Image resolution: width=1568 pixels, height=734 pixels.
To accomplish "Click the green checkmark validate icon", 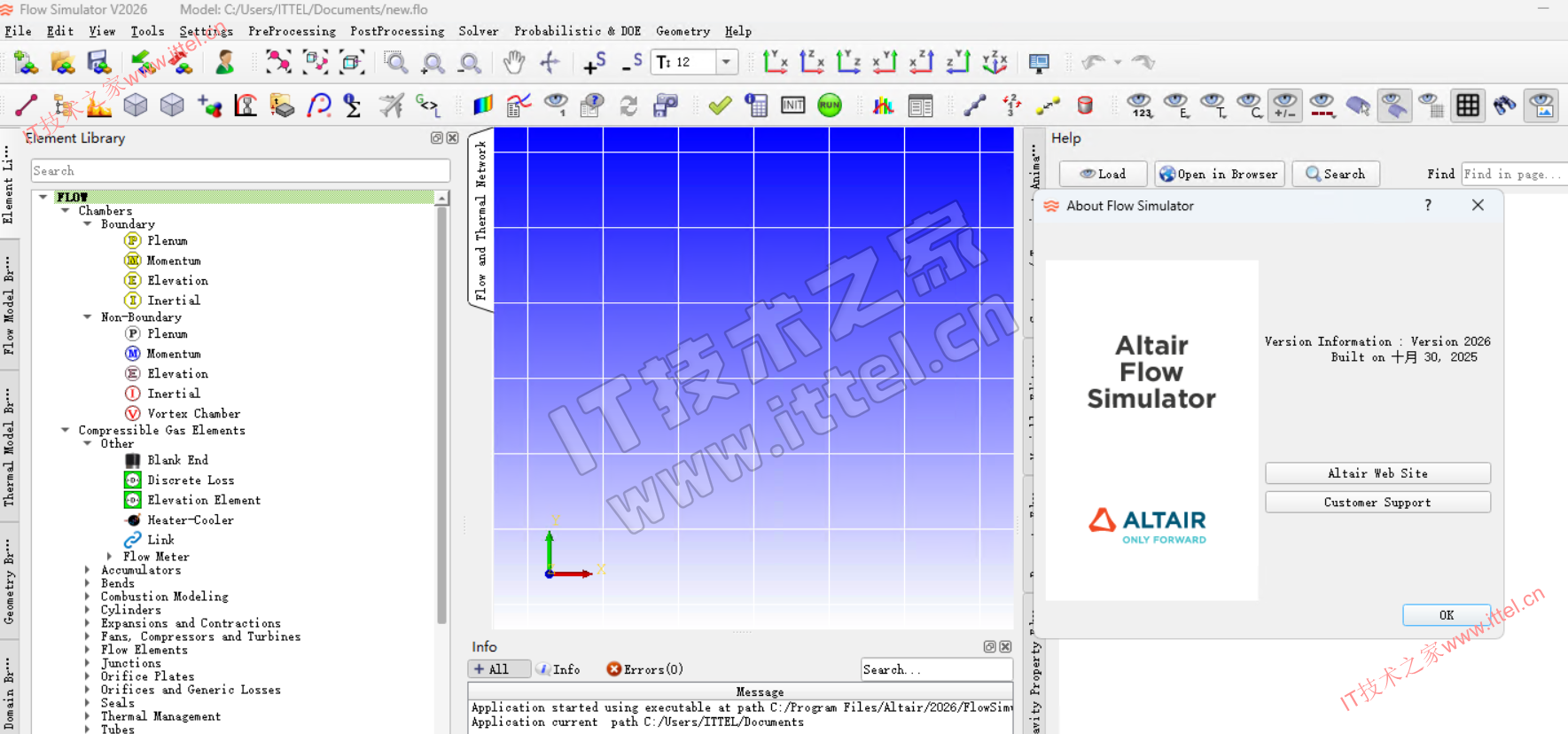I will point(720,105).
